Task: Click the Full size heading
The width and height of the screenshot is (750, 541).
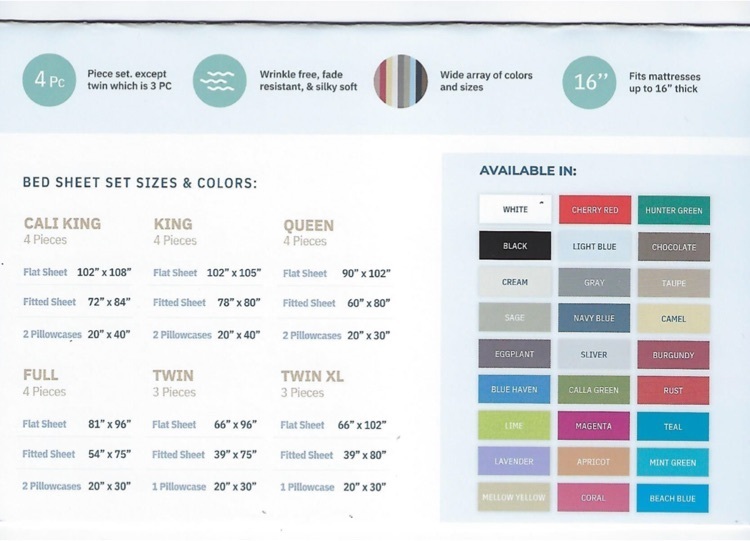Action: [41, 375]
